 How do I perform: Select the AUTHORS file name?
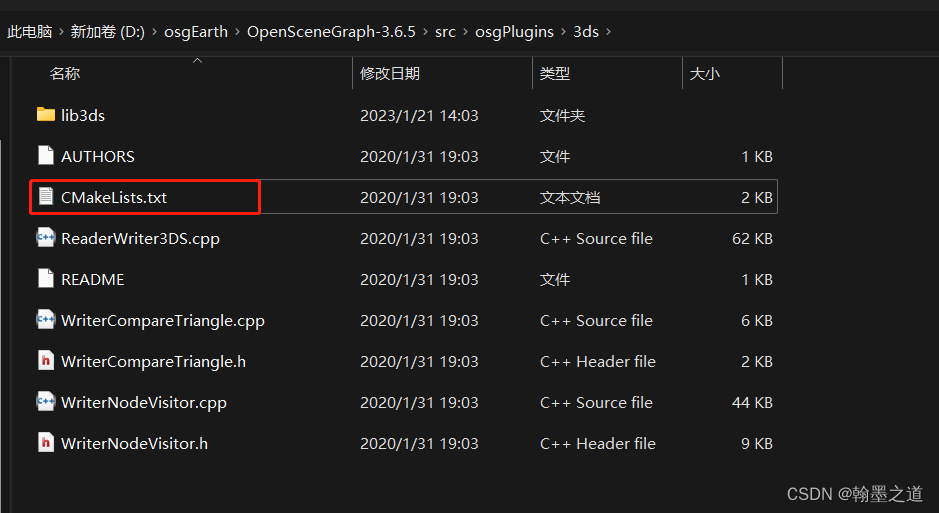(x=98, y=156)
